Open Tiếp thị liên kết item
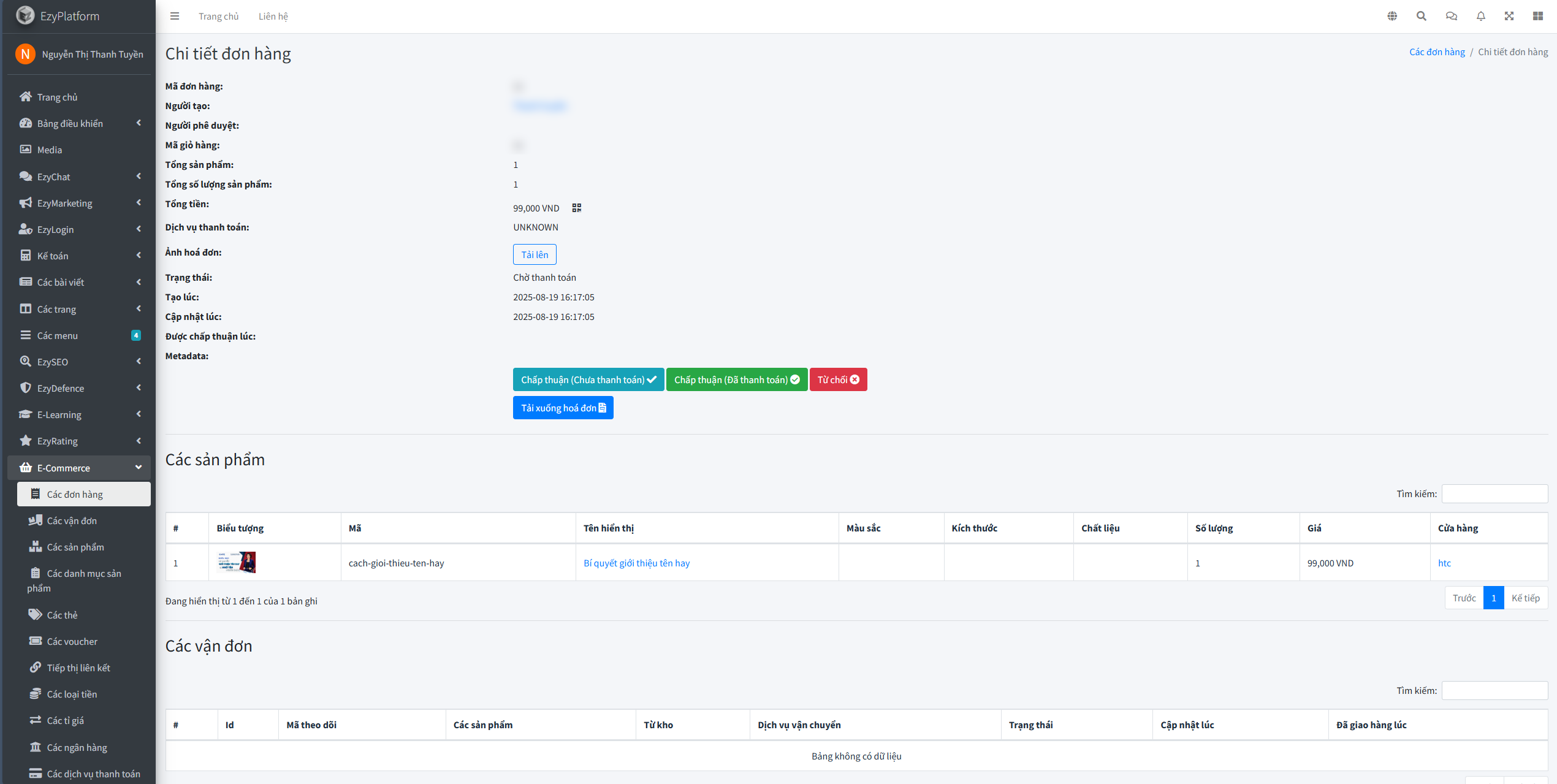This screenshot has width=1557, height=784. pos(84,668)
